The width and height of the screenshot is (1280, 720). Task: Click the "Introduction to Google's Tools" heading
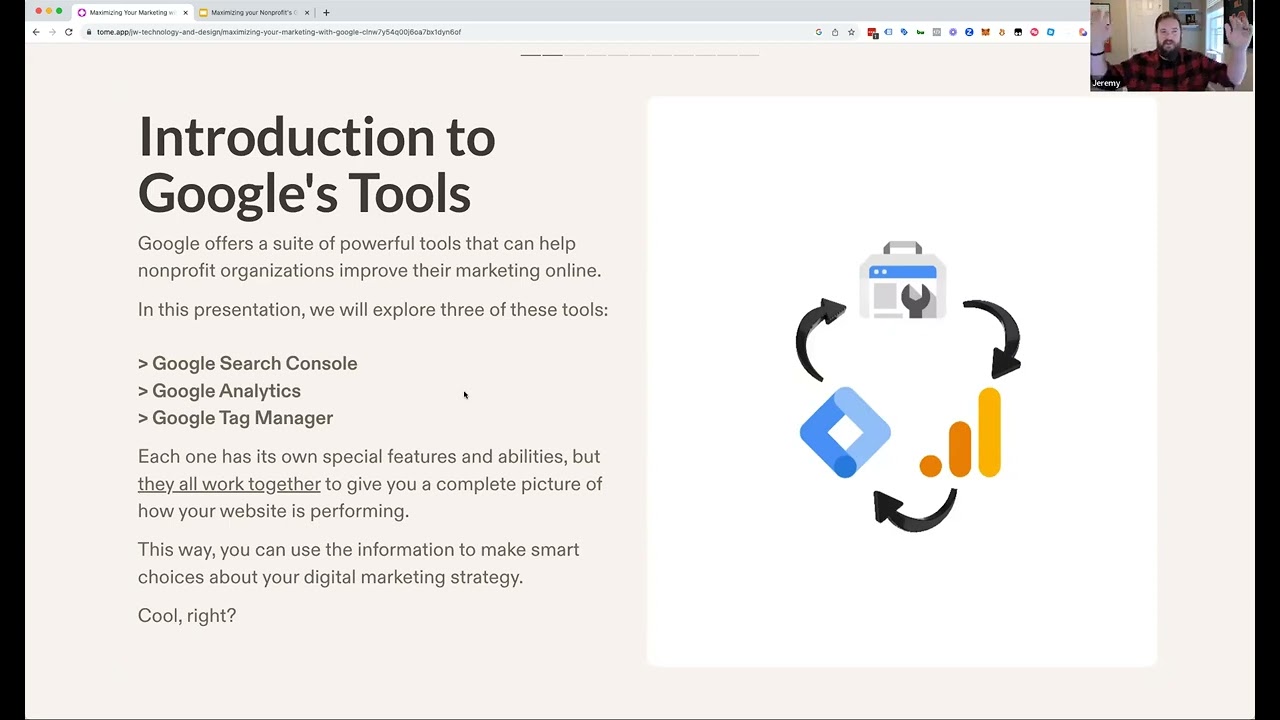[x=317, y=164]
